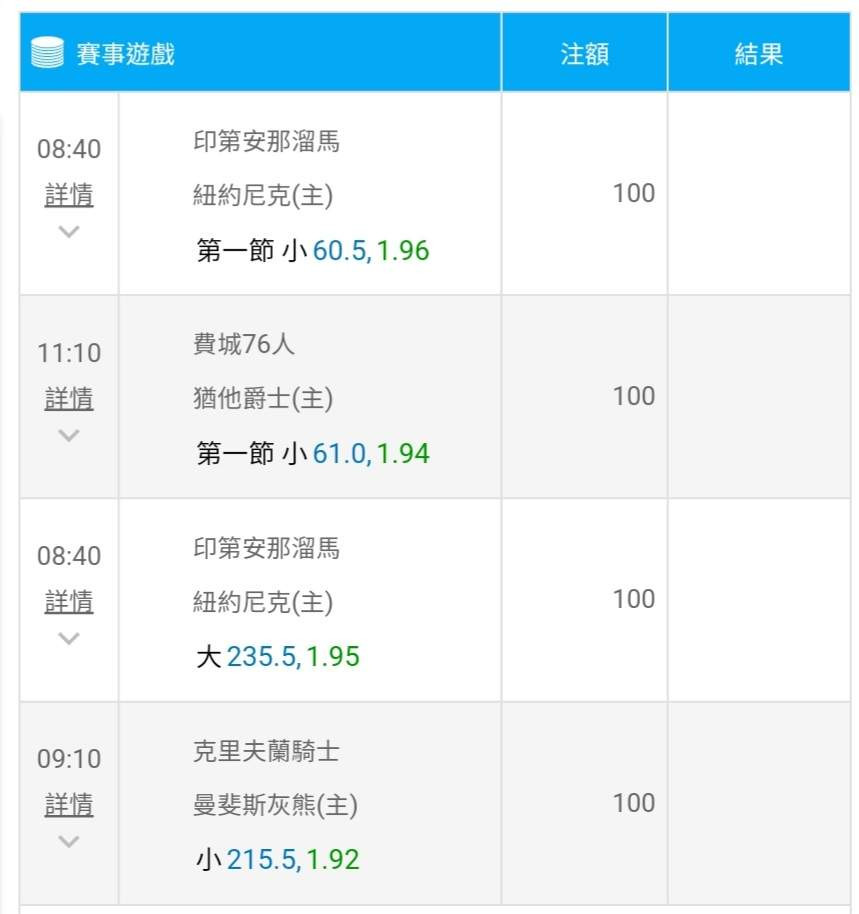
Task: Open 詳情 link for 08:40 大 235.5 bet
Action: 69,602
